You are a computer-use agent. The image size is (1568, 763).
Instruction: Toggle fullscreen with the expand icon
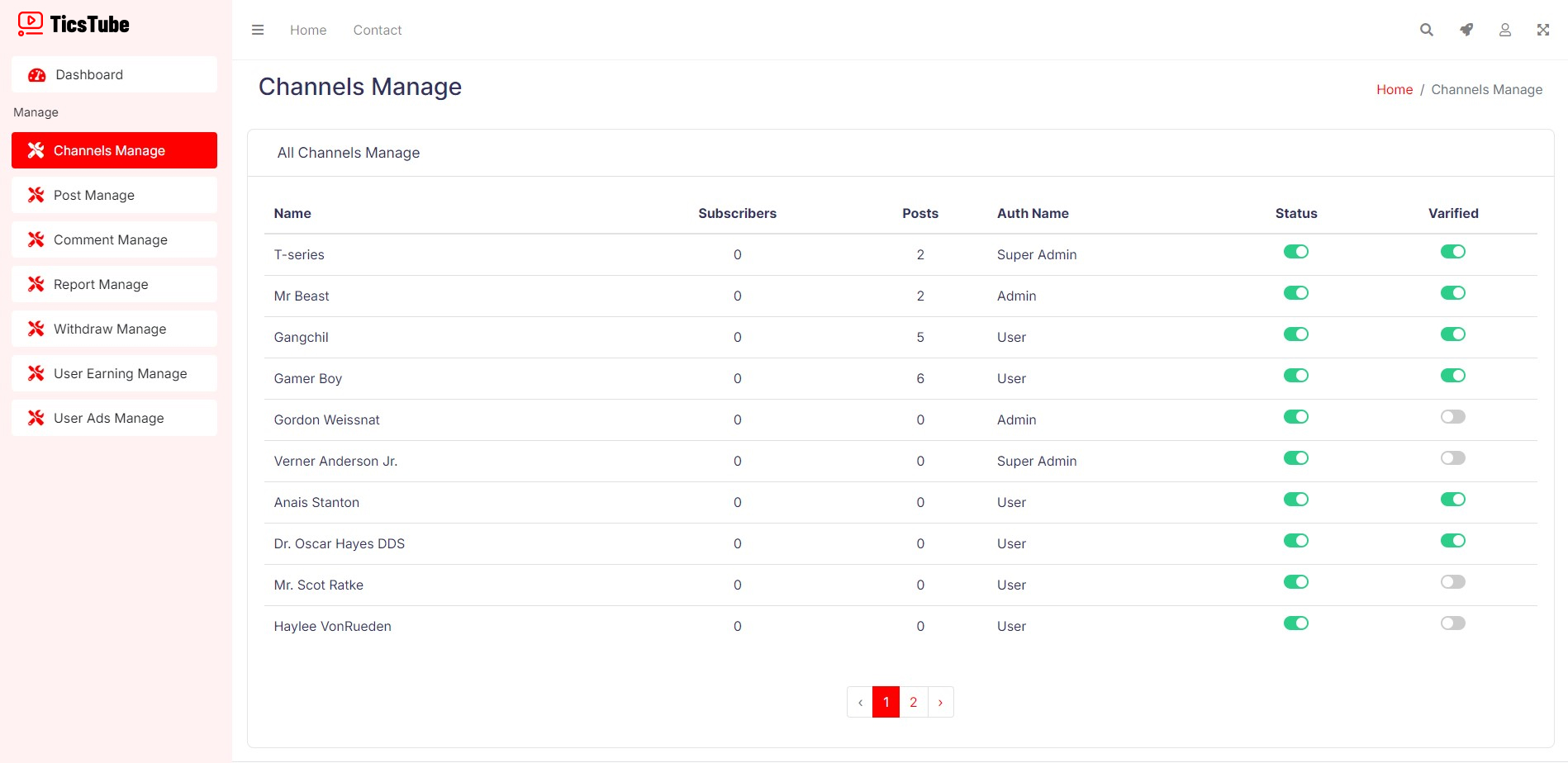(1542, 30)
